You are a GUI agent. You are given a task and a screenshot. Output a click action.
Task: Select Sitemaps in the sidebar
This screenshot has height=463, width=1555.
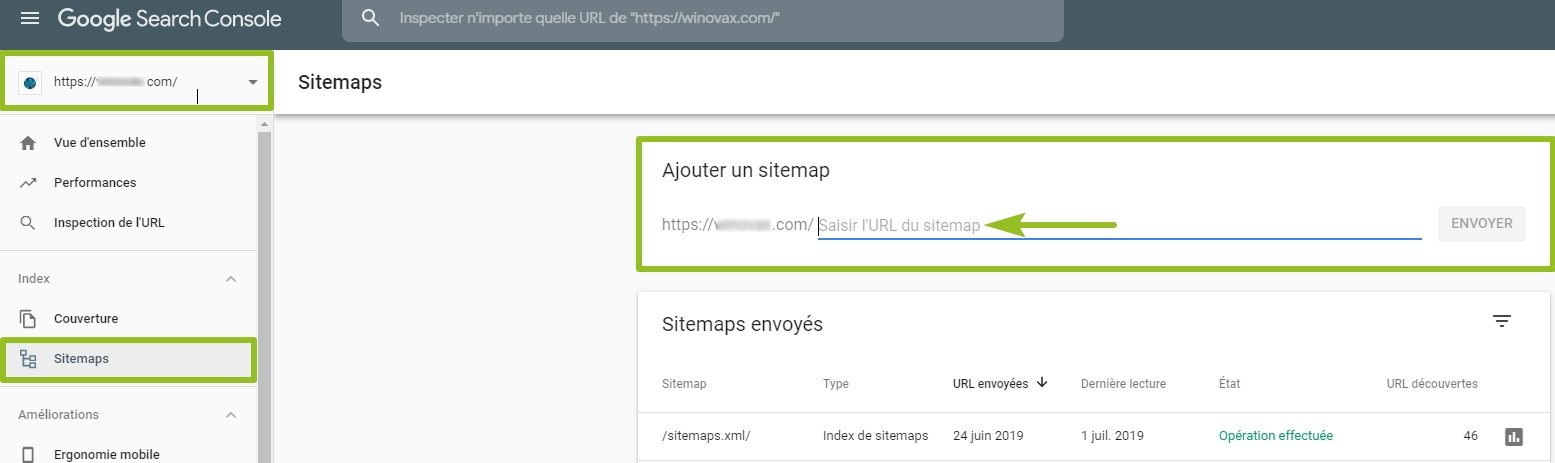click(x=130, y=359)
